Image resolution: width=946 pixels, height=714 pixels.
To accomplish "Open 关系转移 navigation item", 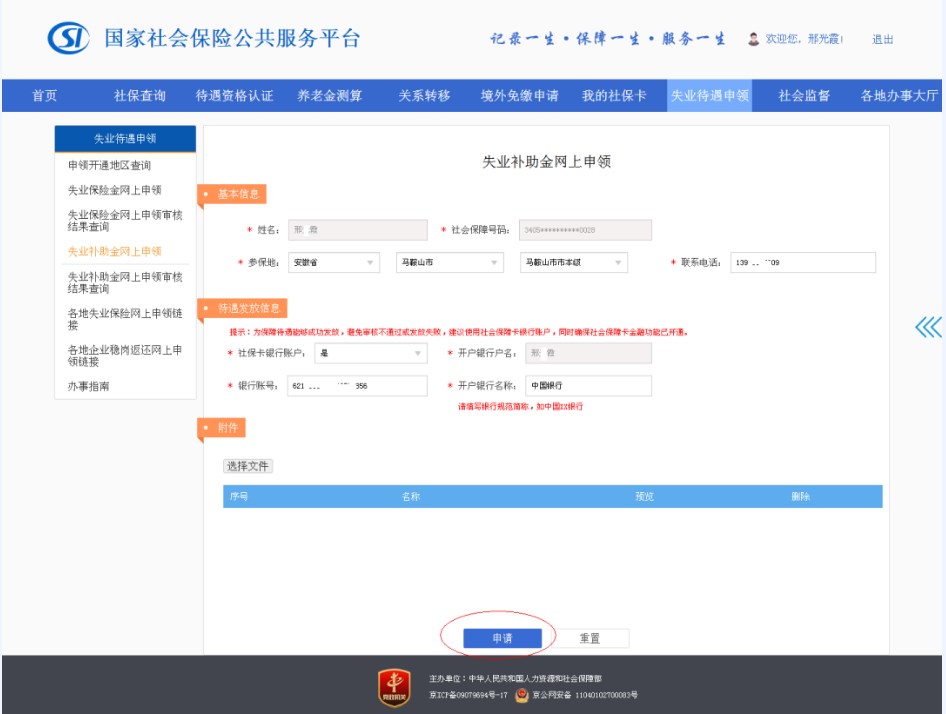I will [424, 95].
